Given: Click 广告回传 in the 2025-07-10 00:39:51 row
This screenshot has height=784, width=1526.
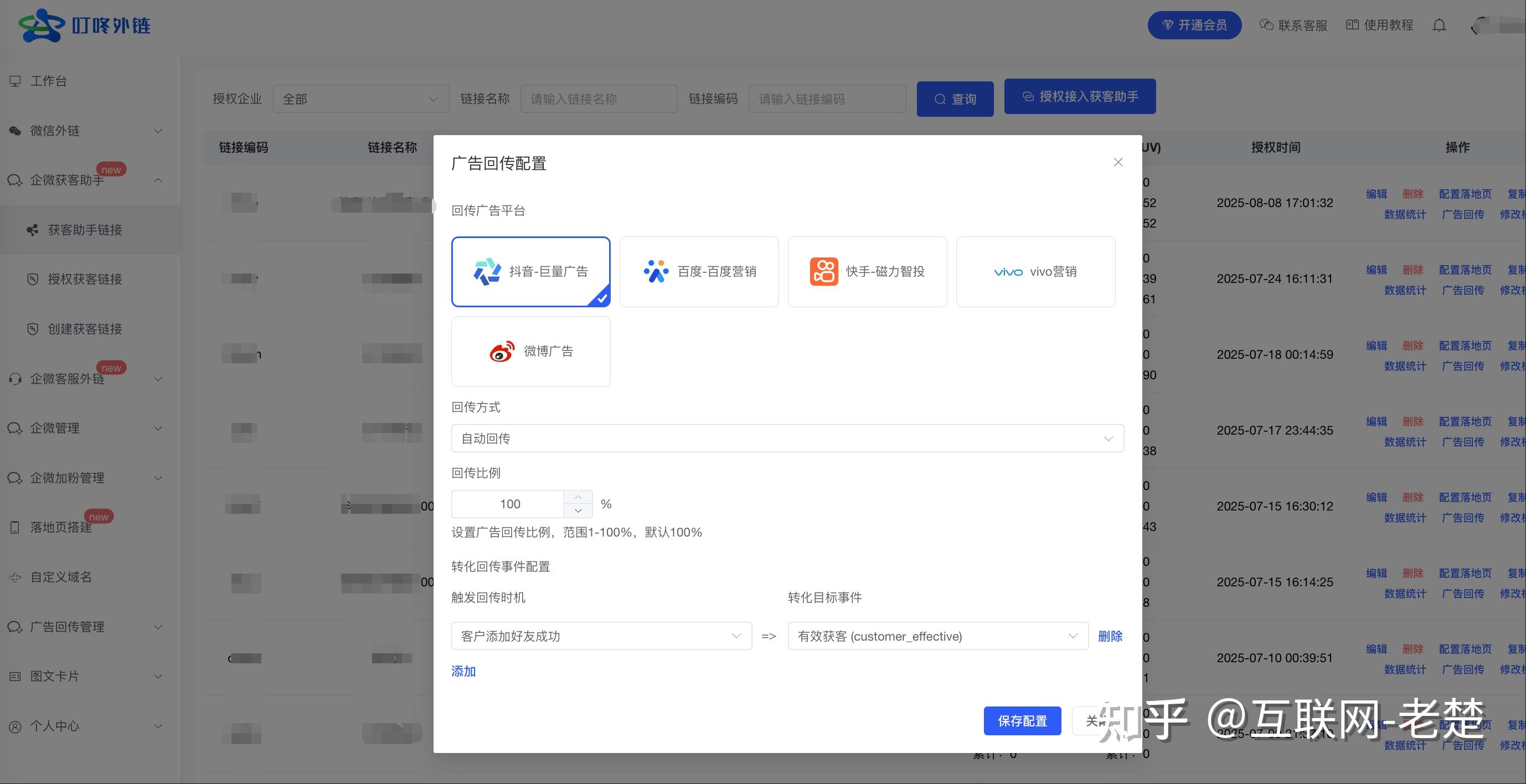Looking at the screenshot, I should 1463,669.
